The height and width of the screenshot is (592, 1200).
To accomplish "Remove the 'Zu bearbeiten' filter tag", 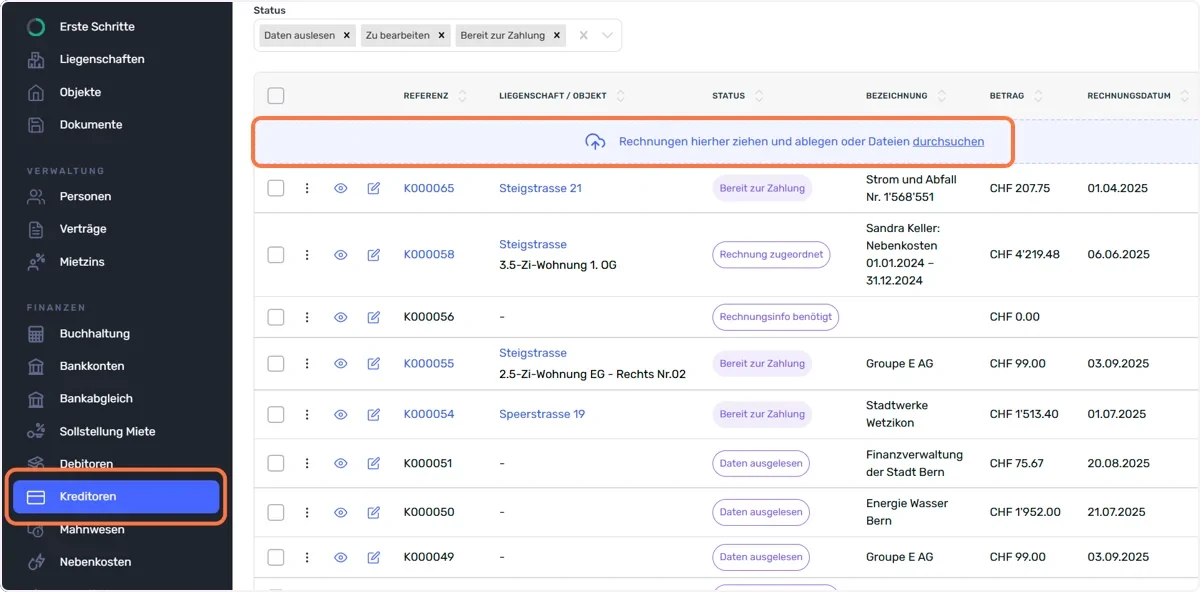I will (442, 35).
